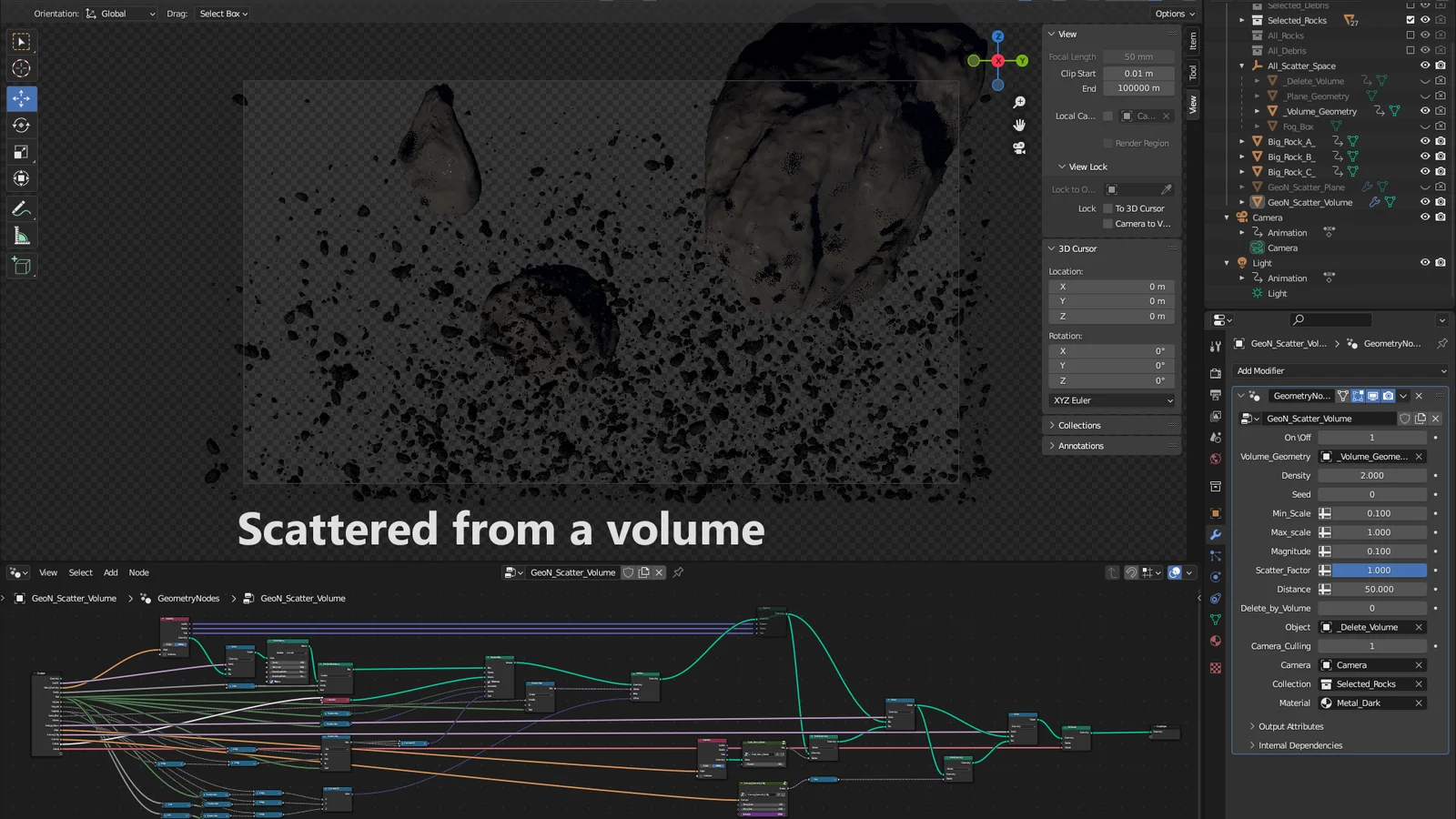Click the Options button in viewport header
Screen dimensions: 1456x819
[x=1172, y=13]
